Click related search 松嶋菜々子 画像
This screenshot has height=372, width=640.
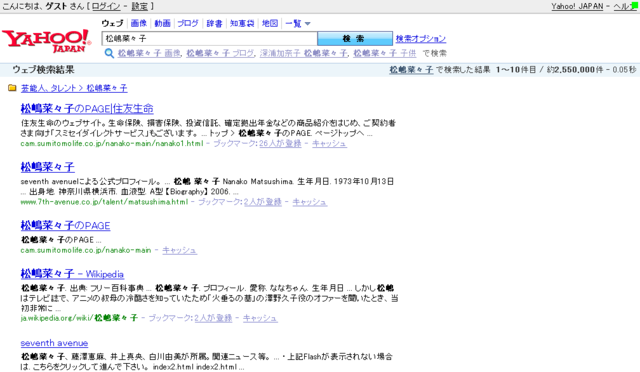pyautogui.click(x=149, y=53)
